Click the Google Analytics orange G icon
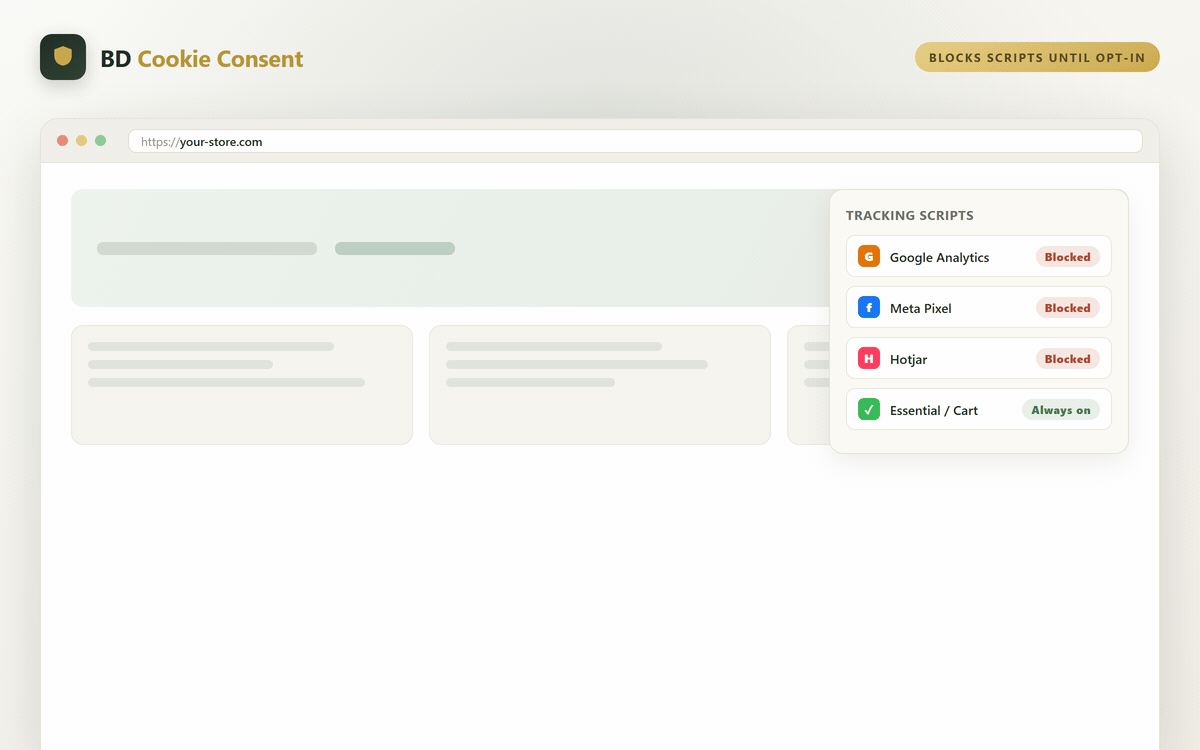This screenshot has height=750, width=1200. click(x=869, y=257)
